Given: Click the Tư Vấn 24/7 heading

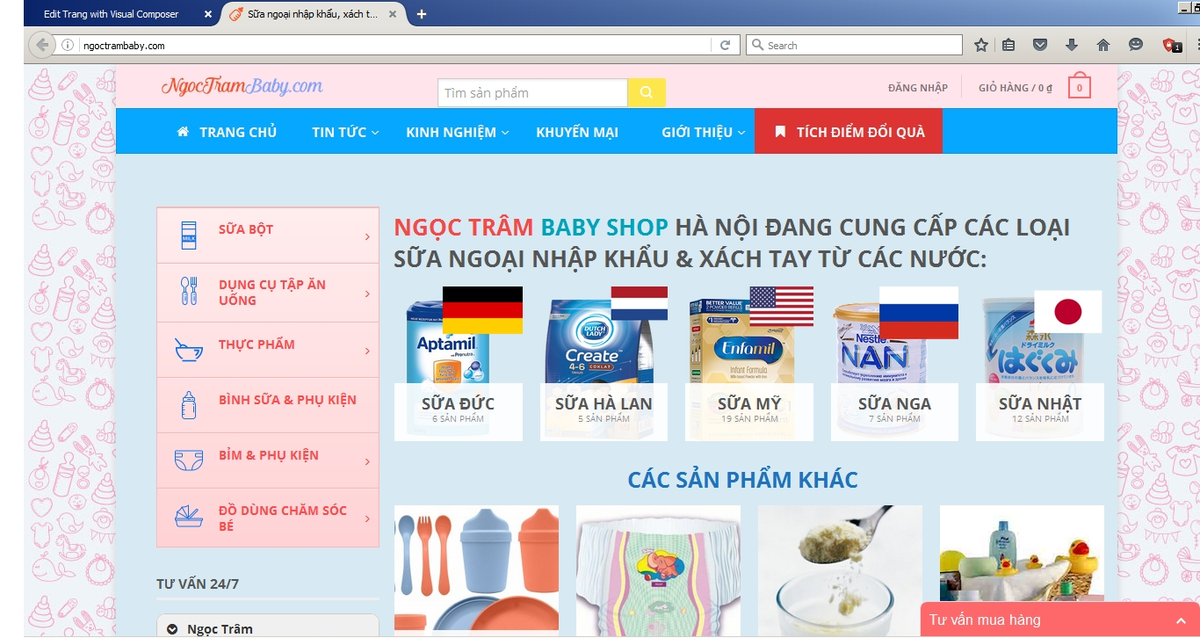Looking at the screenshot, I should (x=198, y=584).
